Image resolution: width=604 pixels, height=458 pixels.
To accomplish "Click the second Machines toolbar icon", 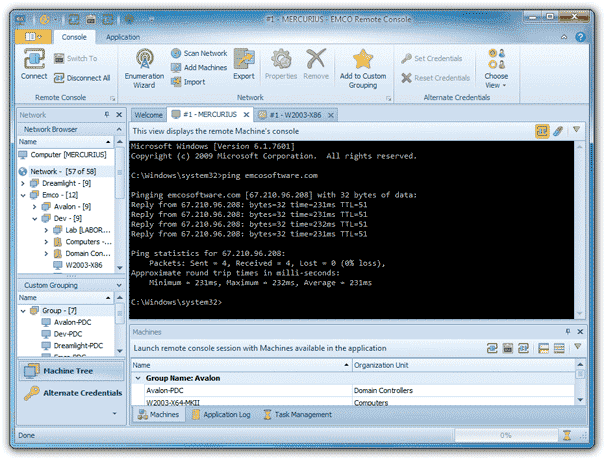I will [x=508, y=348].
